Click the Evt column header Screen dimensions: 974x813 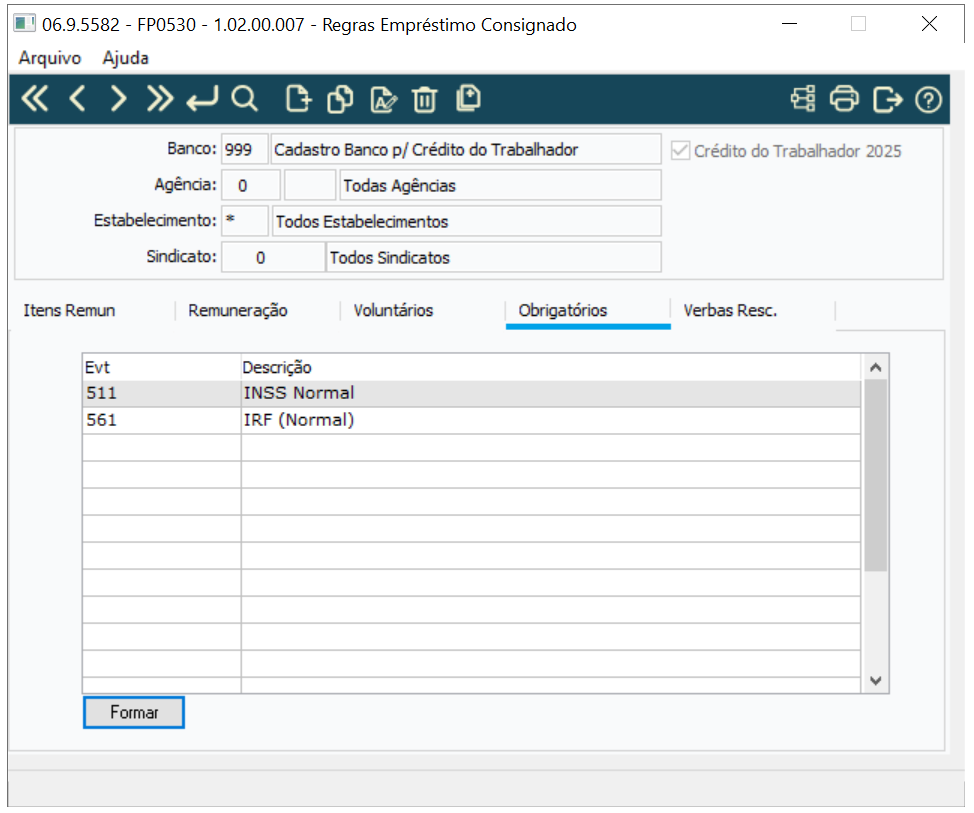click(162, 367)
